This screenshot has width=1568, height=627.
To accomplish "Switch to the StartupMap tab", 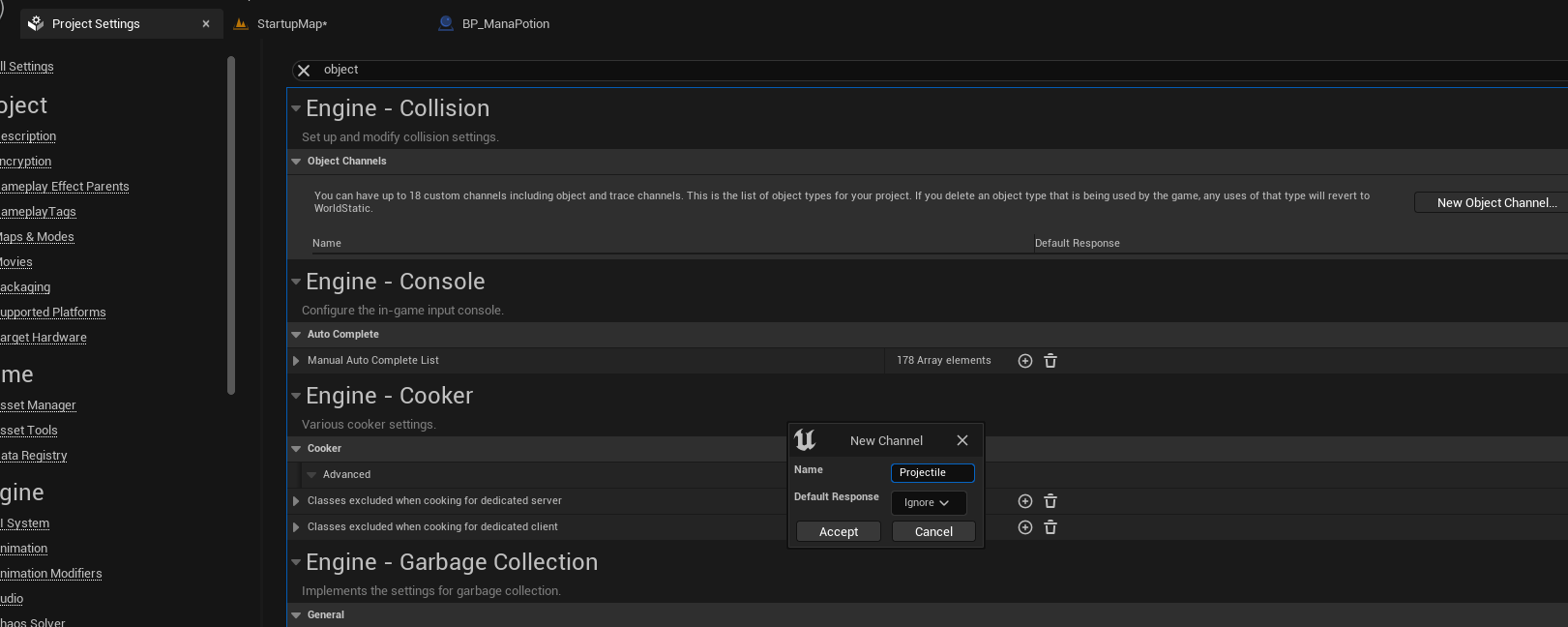I will [x=292, y=24].
